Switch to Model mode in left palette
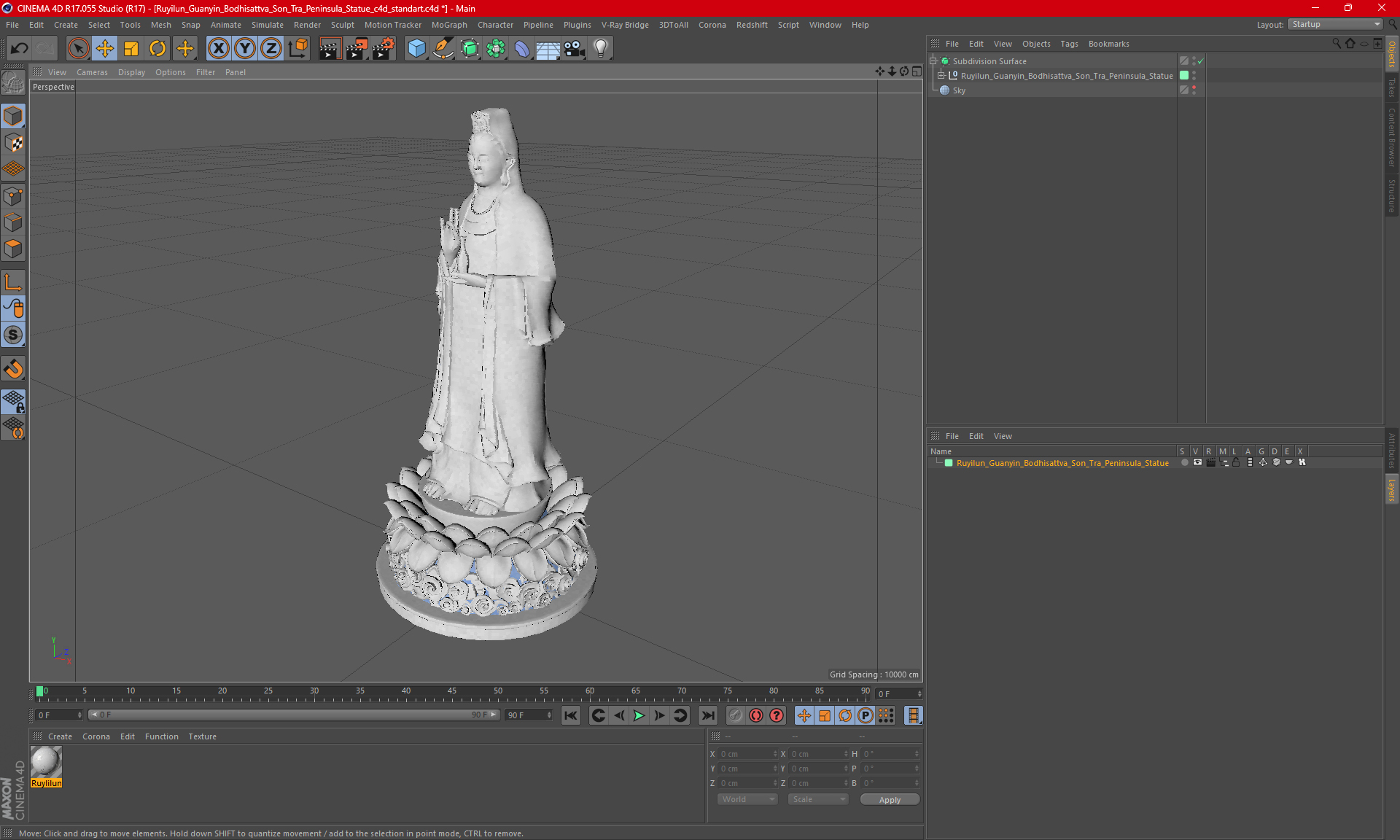 click(13, 117)
